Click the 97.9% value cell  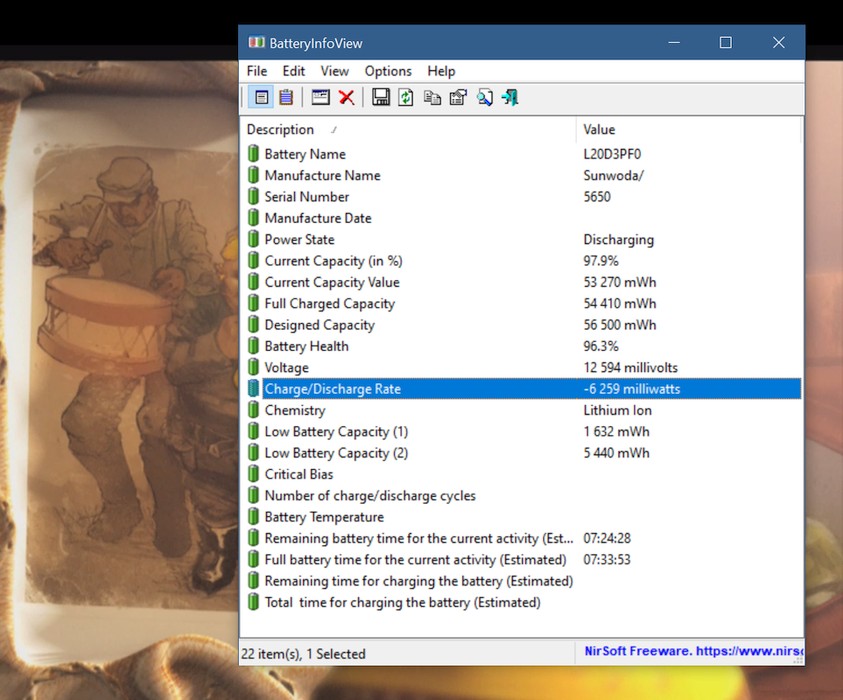(601, 261)
